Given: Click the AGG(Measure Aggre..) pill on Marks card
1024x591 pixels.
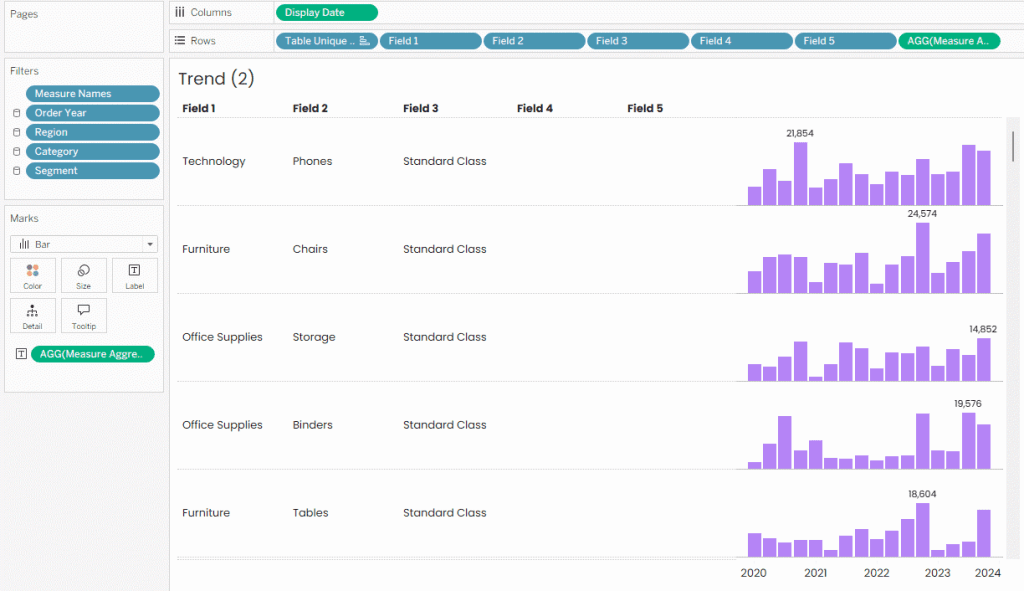Looking at the screenshot, I should click(92, 354).
